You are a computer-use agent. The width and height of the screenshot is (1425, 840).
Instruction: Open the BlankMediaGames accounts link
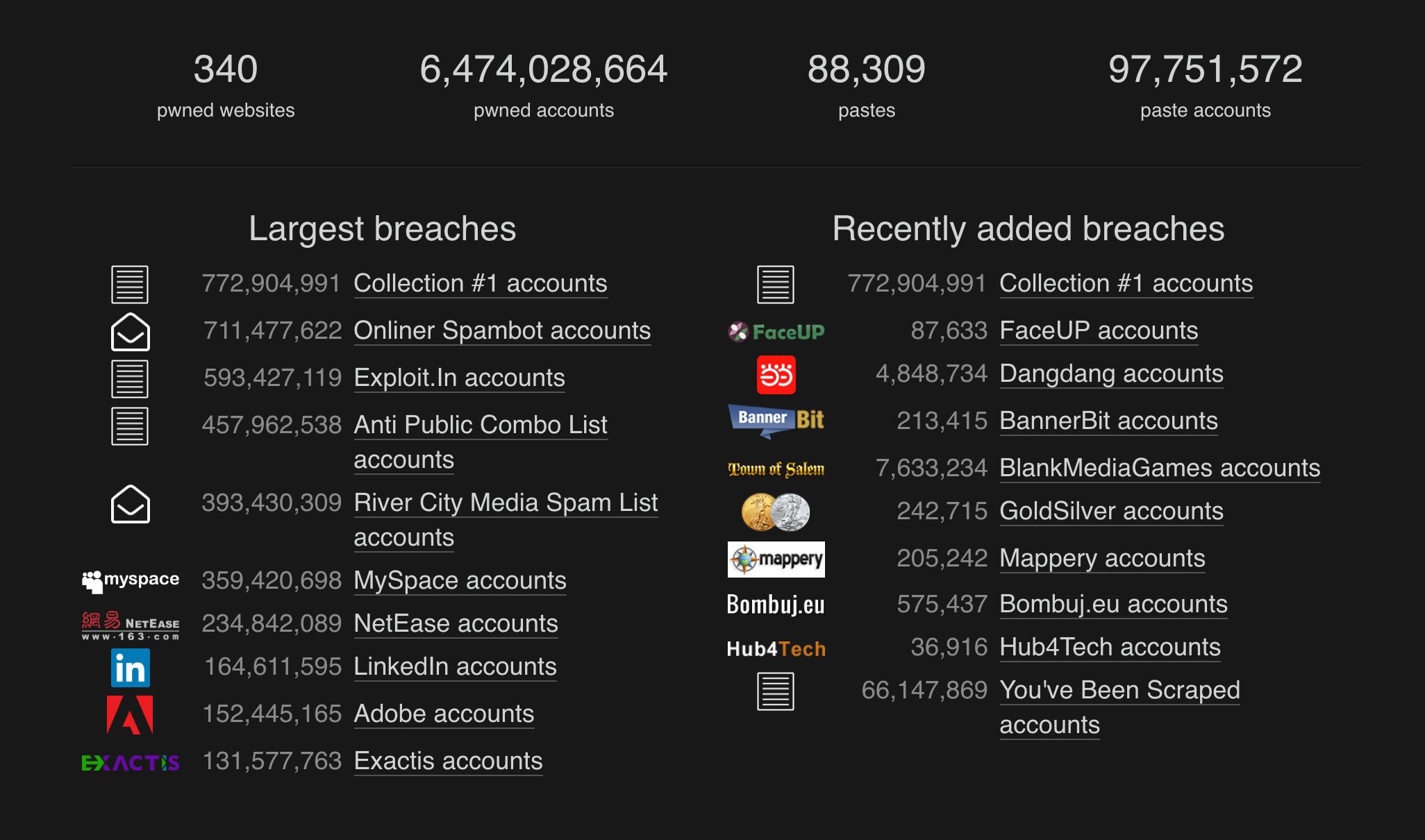point(1159,468)
